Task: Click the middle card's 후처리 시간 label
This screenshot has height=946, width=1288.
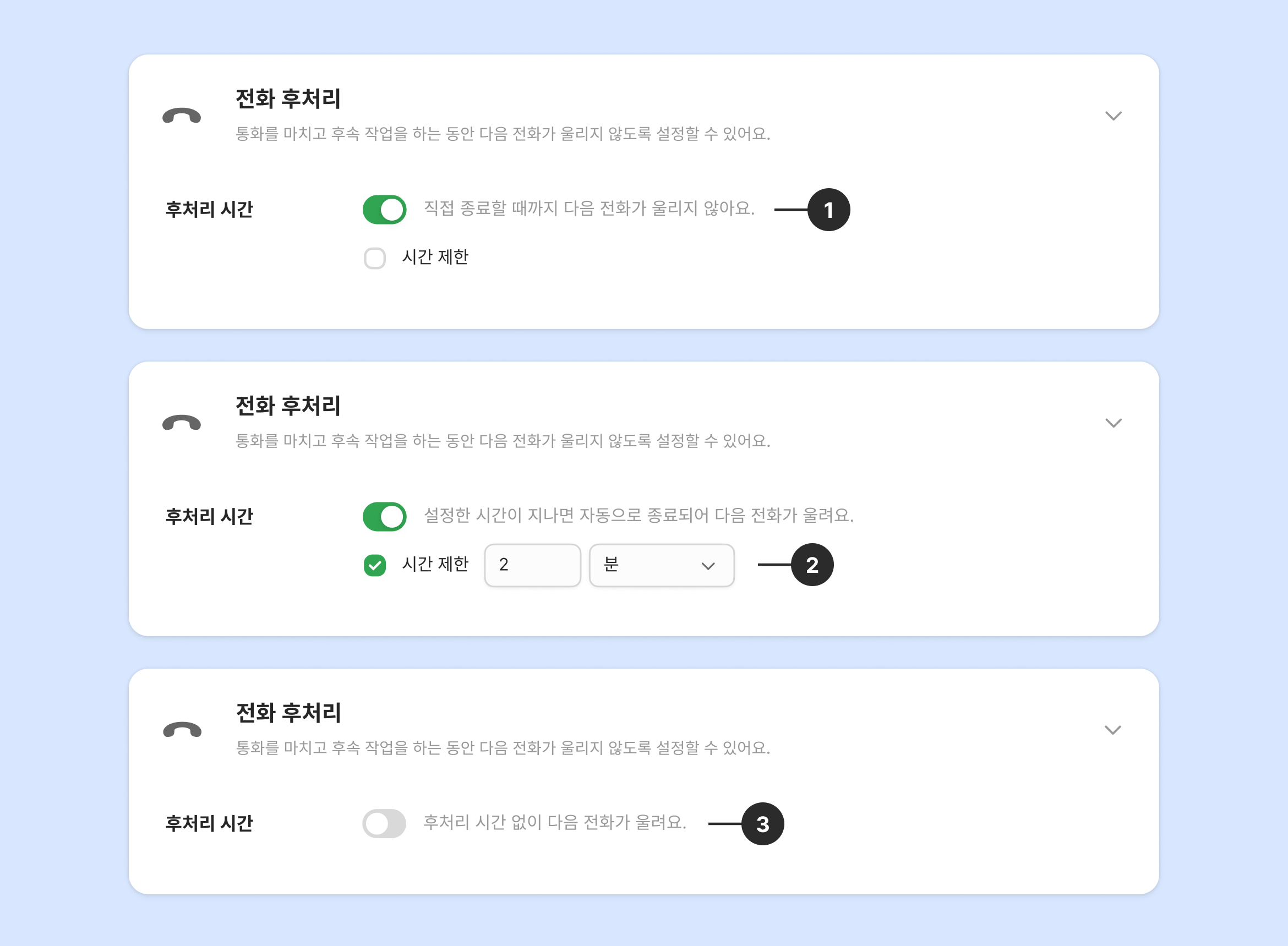Action: coord(209,517)
